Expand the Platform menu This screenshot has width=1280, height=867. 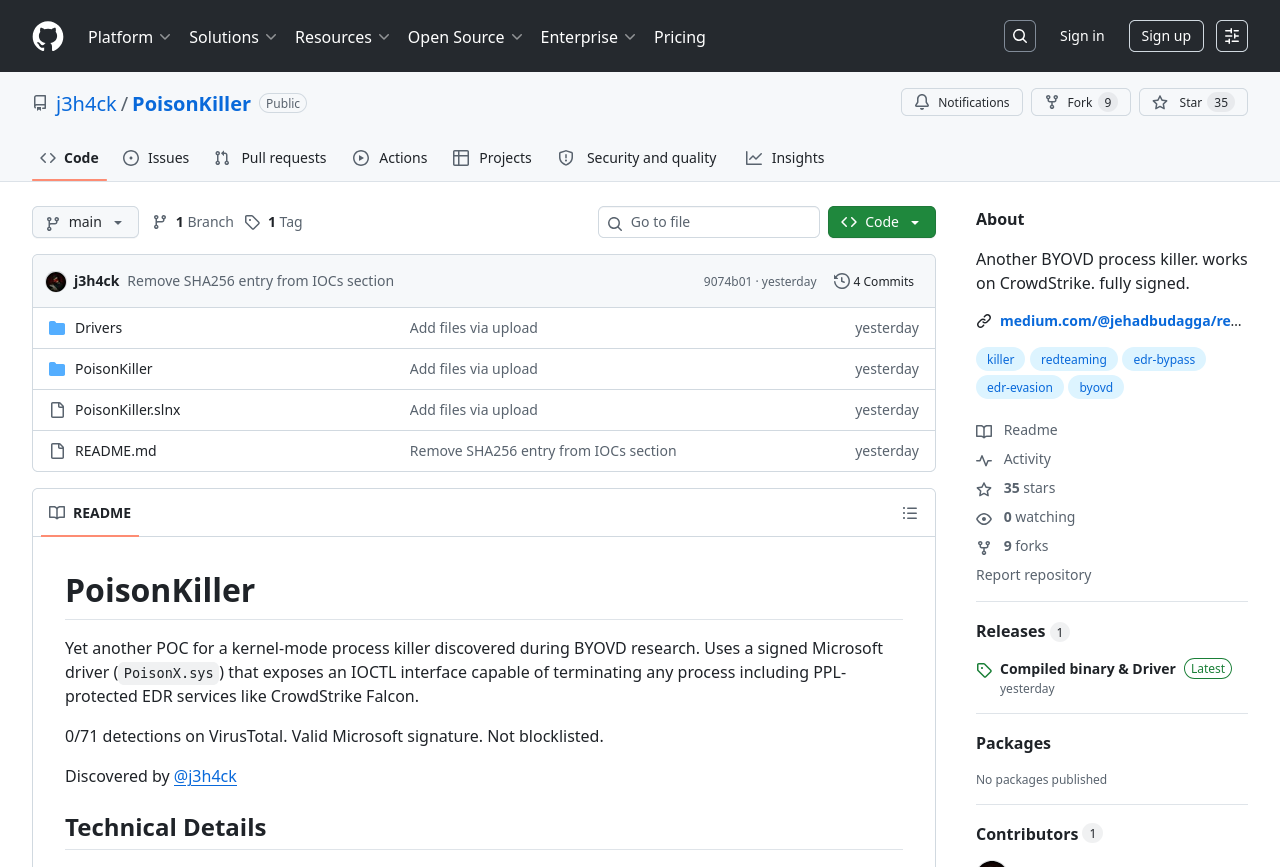[129, 37]
